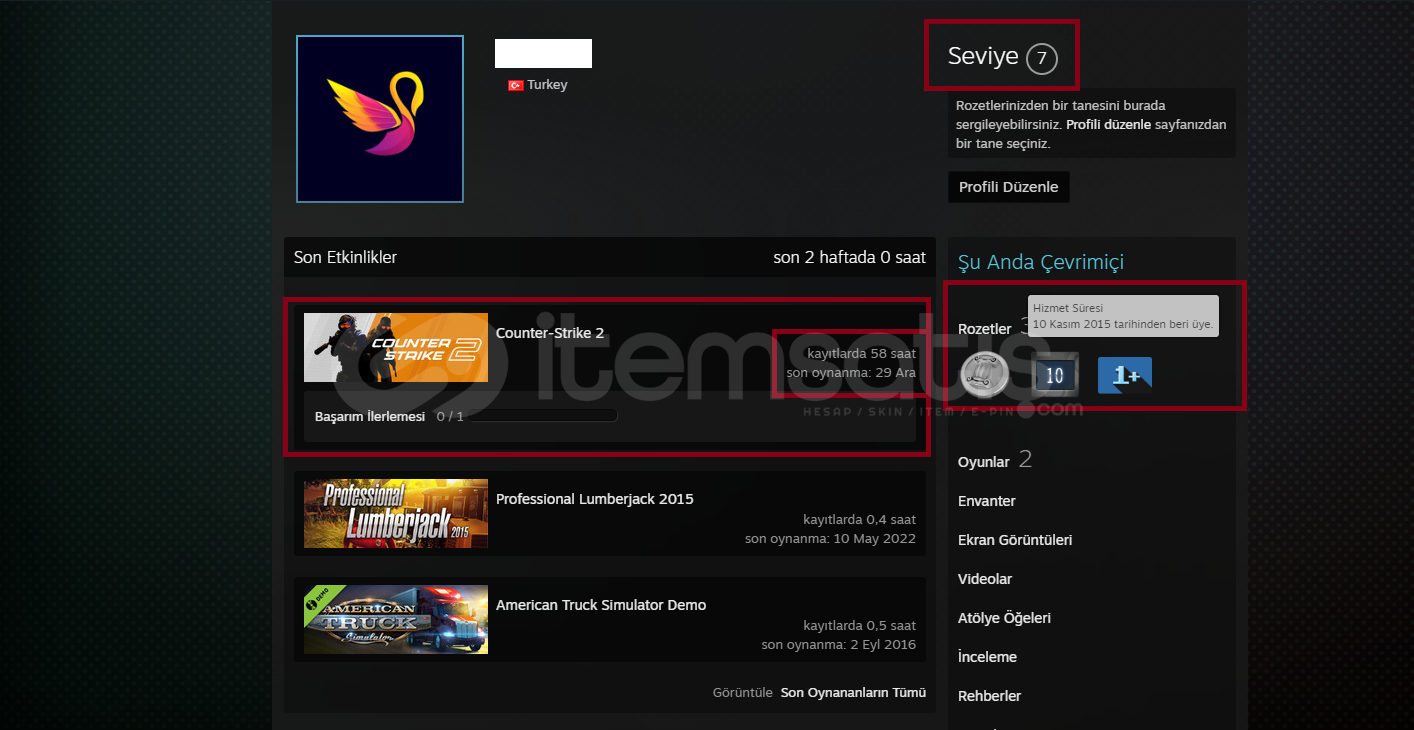
Task: Open the Rehberler guides link
Action: [989, 696]
